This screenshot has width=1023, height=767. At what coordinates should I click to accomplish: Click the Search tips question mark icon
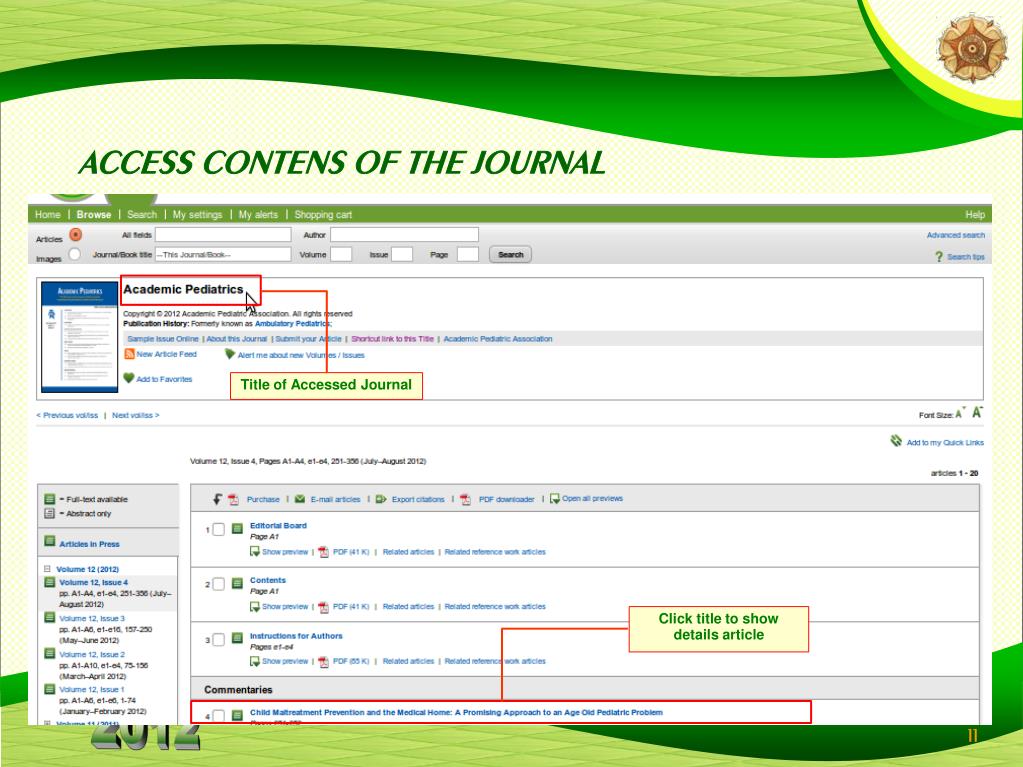tap(939, 257)
